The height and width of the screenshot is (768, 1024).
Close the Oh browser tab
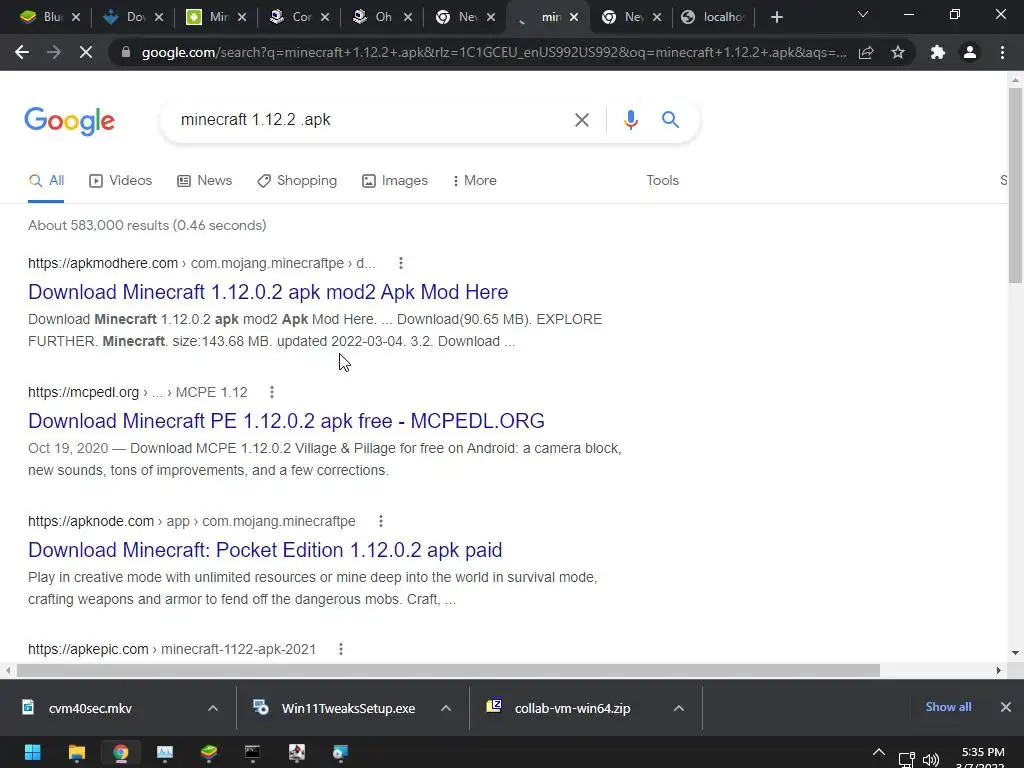point(408,17)
